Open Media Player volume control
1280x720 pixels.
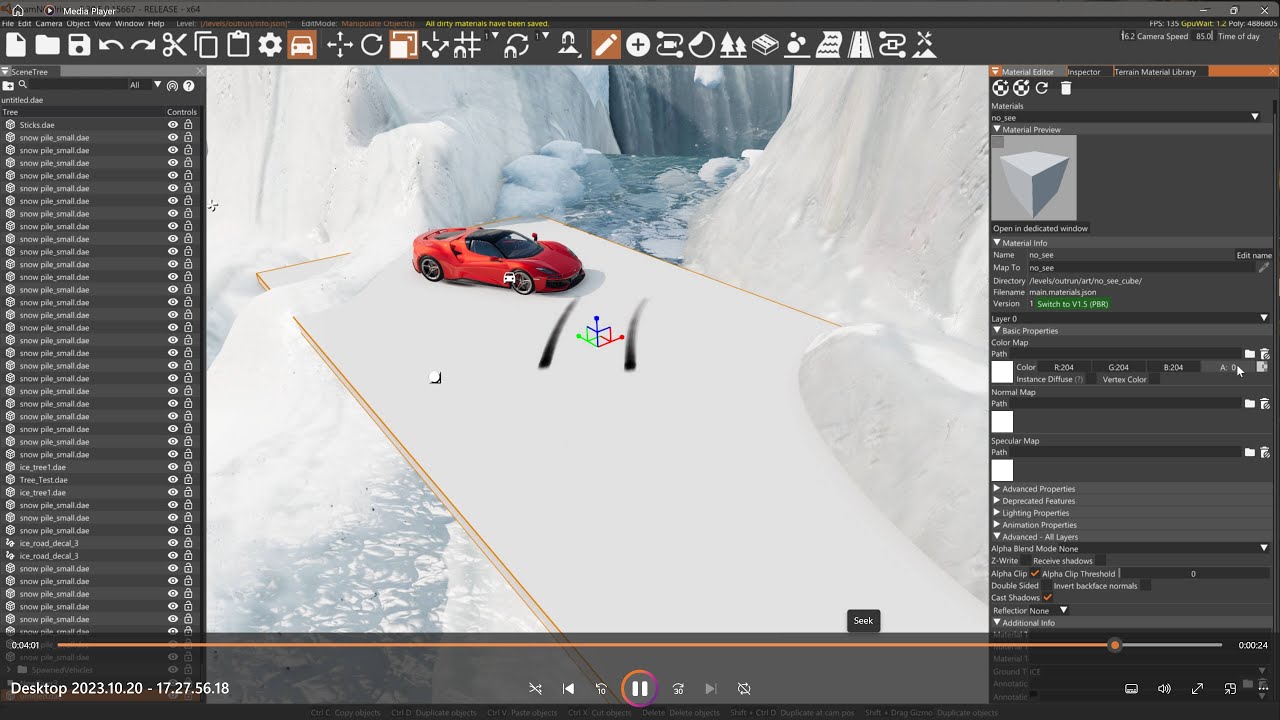point(1164,689)
